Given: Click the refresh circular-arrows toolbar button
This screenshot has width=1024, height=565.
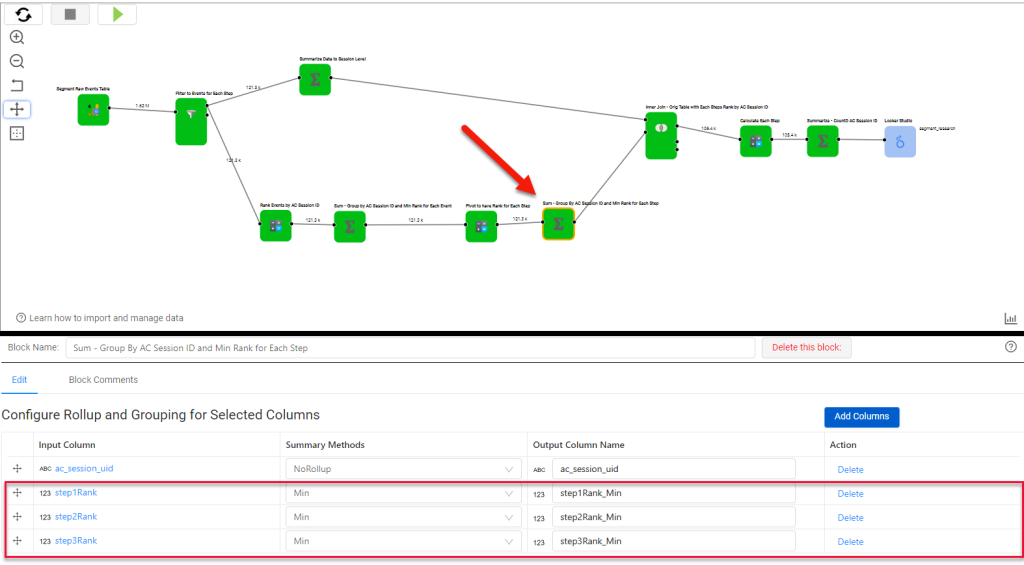Looking at the screenshot, I should pyautogui.click(x=24, y=14).
